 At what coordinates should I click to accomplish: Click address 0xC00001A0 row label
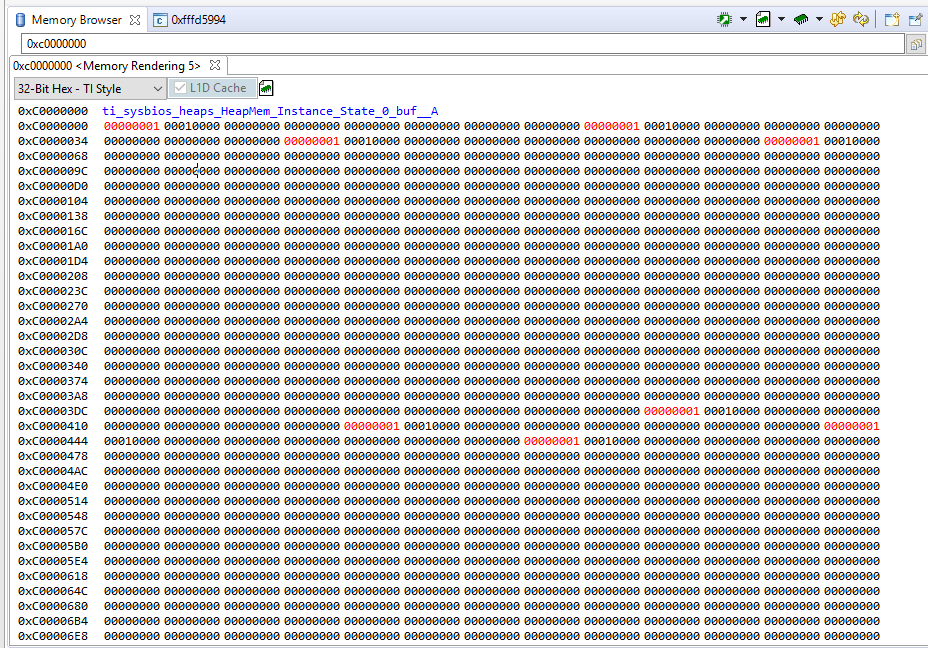click(x=53, y=246)
